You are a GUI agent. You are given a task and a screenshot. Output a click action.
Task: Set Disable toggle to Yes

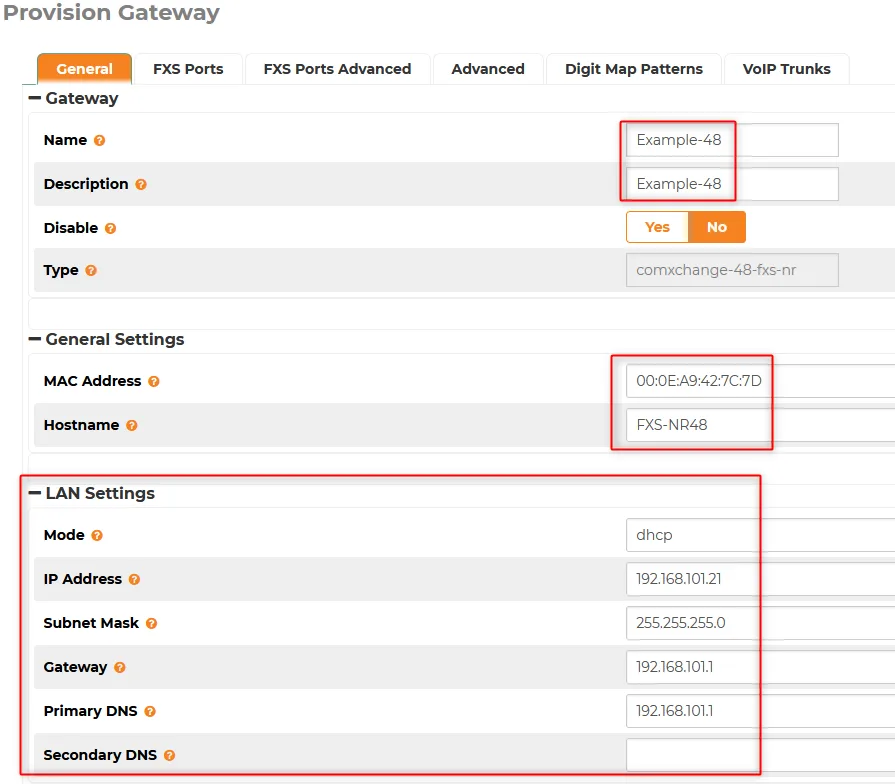(x=658, y=227)
